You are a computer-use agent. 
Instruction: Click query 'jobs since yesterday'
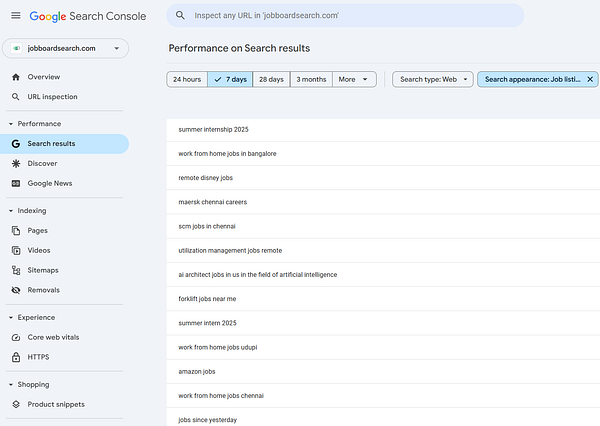click(208, 420)
